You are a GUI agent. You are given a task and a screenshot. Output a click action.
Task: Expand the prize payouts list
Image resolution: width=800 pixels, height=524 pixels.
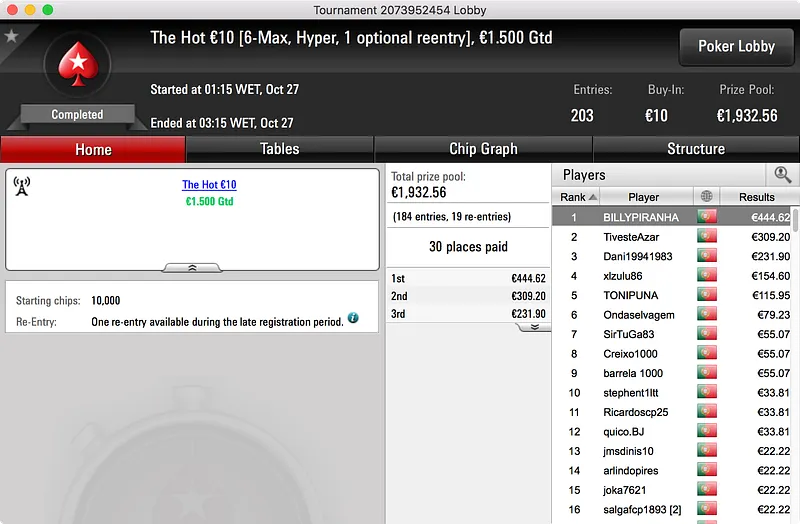534,327
